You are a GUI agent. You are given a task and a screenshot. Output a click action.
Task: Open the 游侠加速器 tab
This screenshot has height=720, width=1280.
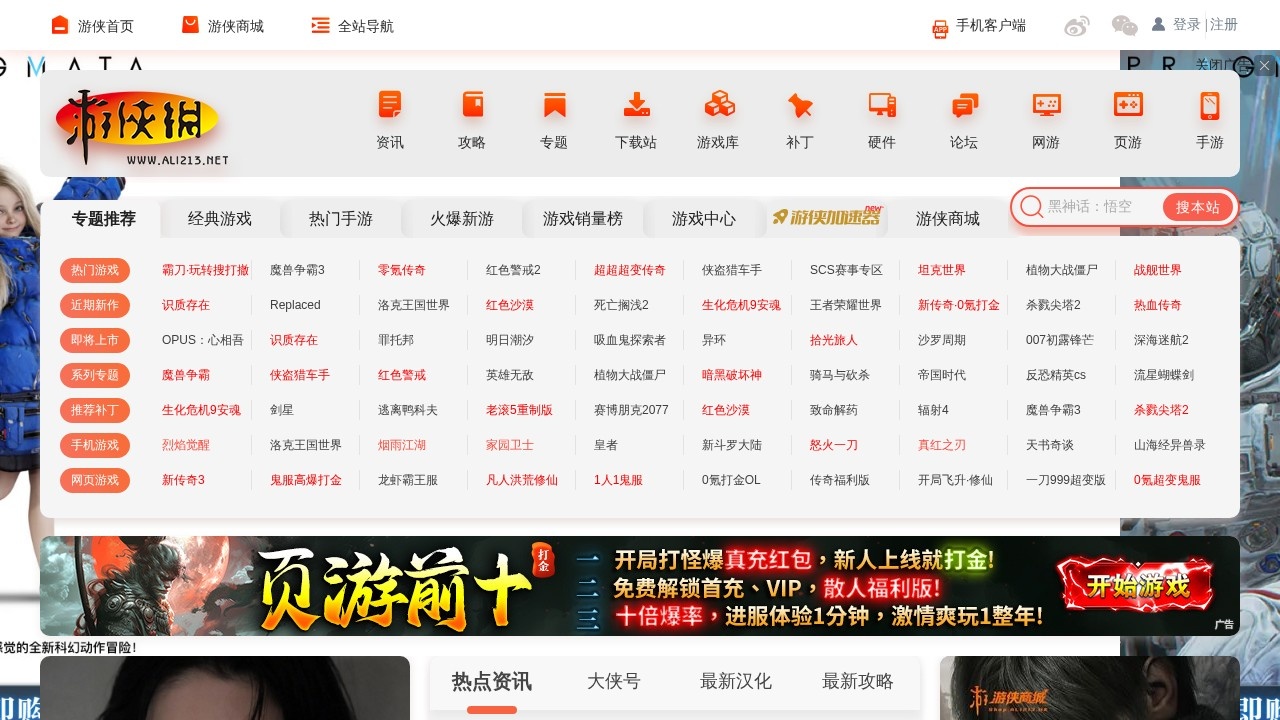(828, 216)
